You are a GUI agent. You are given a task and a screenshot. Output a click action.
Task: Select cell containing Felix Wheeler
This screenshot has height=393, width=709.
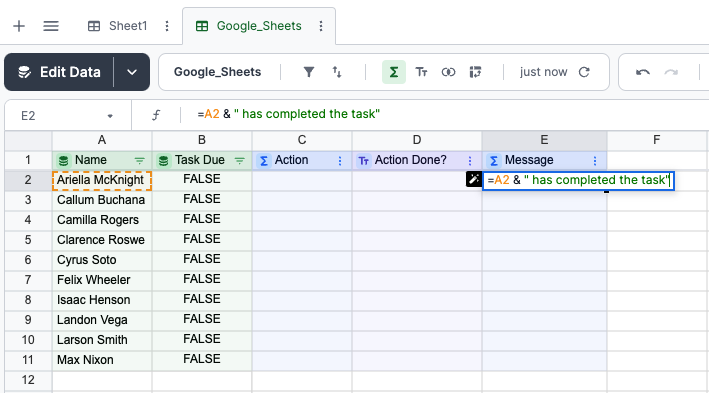102,280
